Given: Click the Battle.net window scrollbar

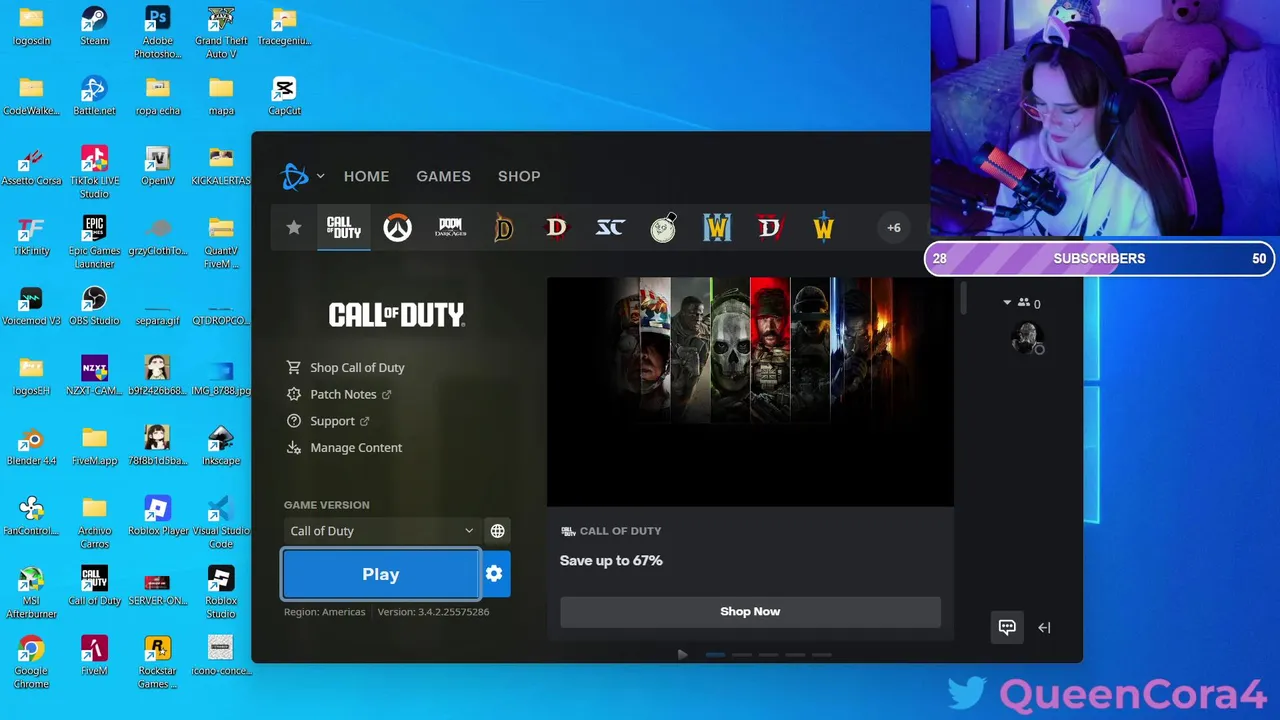Looking at the screenshot, I should click(x=964, y=298).
